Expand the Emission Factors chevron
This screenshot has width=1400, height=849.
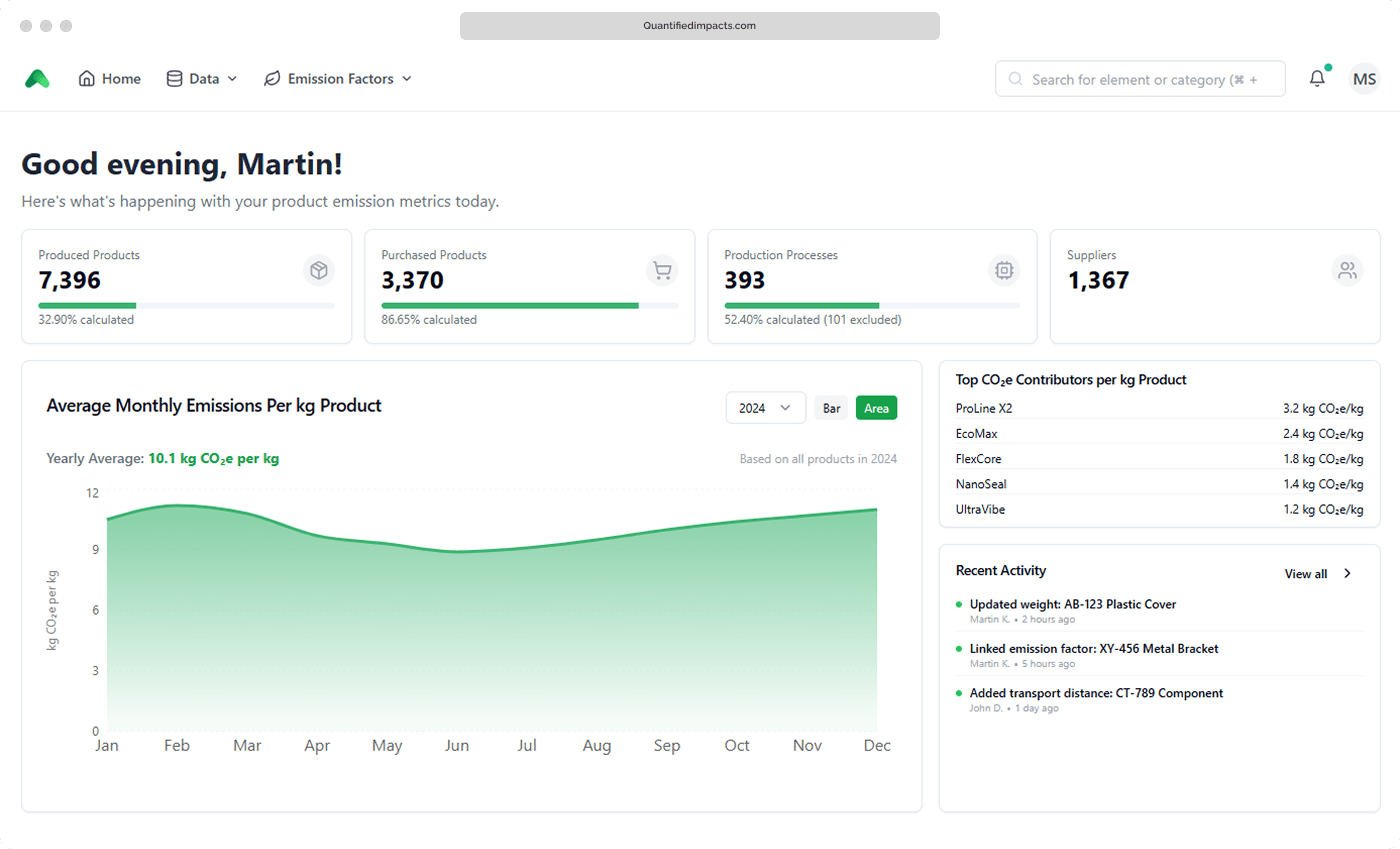point(407,79)
